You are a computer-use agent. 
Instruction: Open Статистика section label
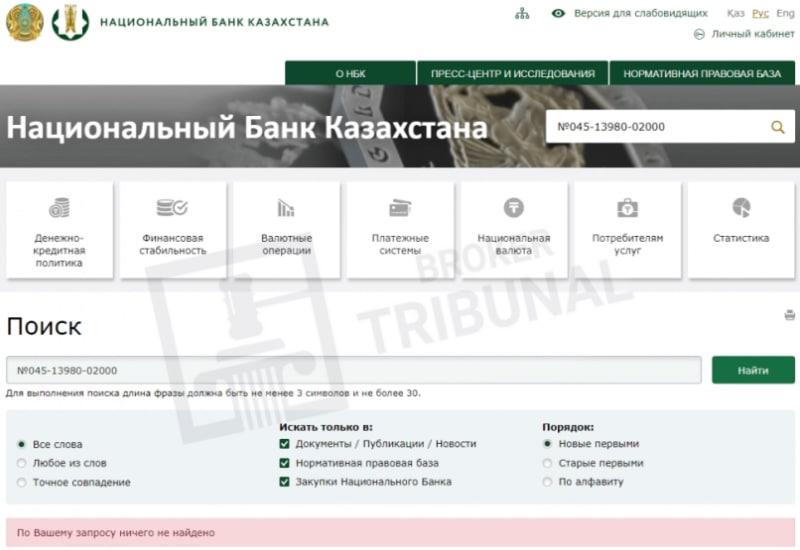pyautogui.click(x=741, y=238)
